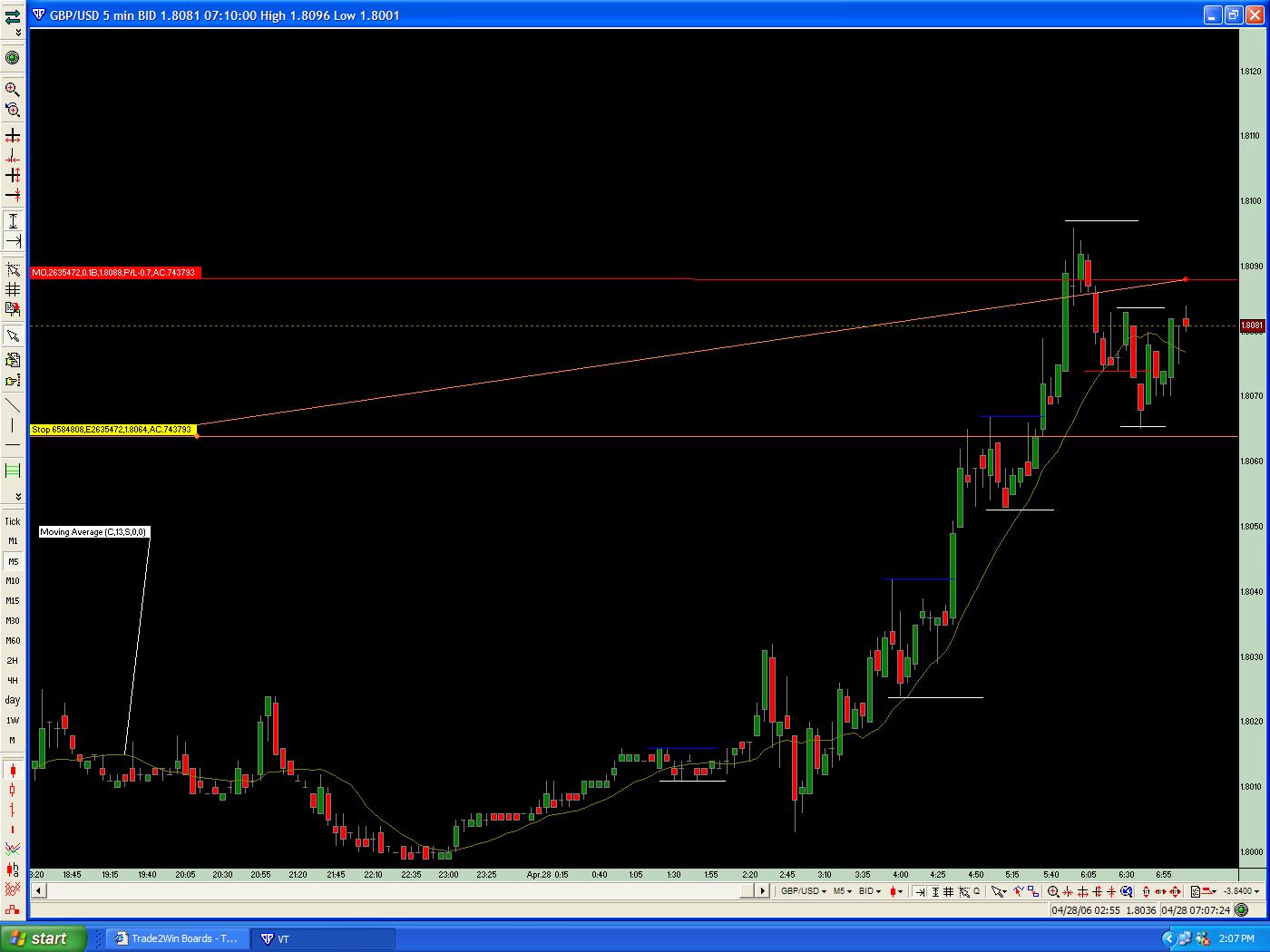
Task: Open the red line style dropdown
Action: [x=1210, y=891]
